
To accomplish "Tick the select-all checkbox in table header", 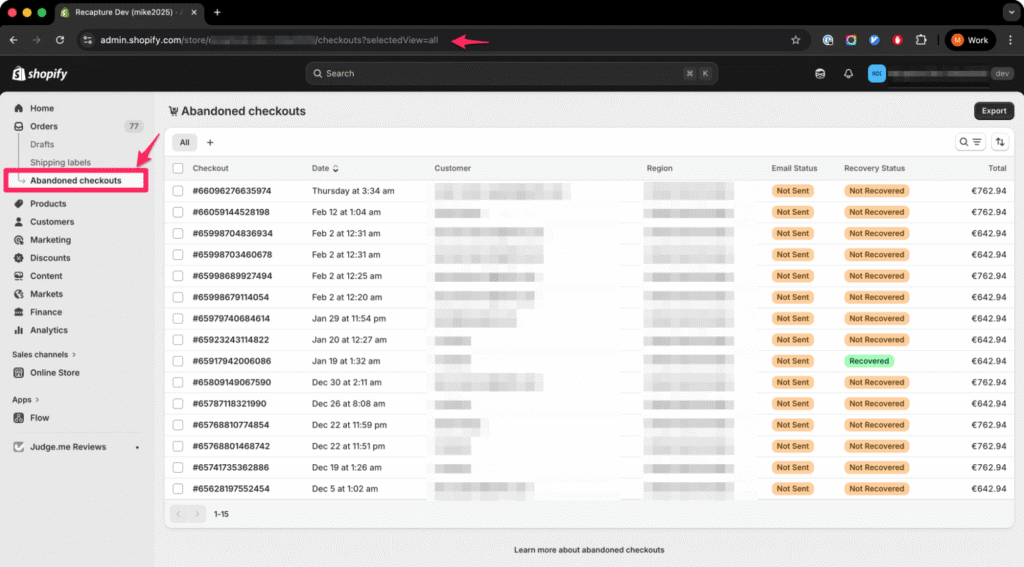I will (x=178, y=168).
